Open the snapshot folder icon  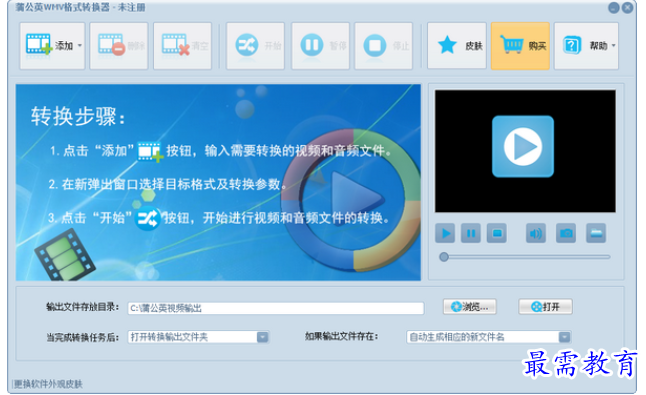click(596, 234)
